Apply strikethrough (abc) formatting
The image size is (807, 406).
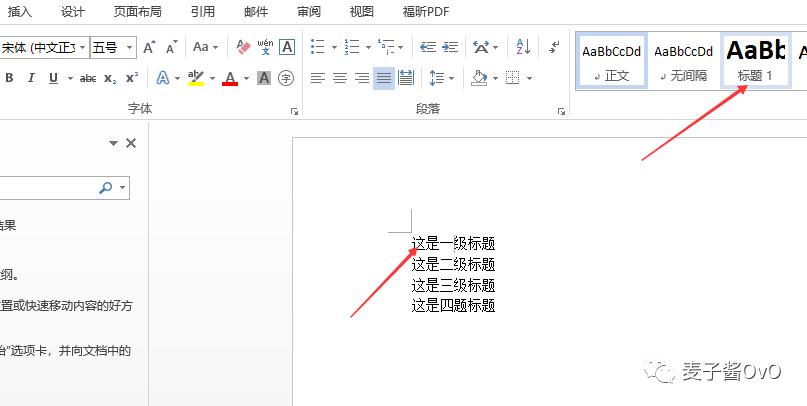pos(88,78)
